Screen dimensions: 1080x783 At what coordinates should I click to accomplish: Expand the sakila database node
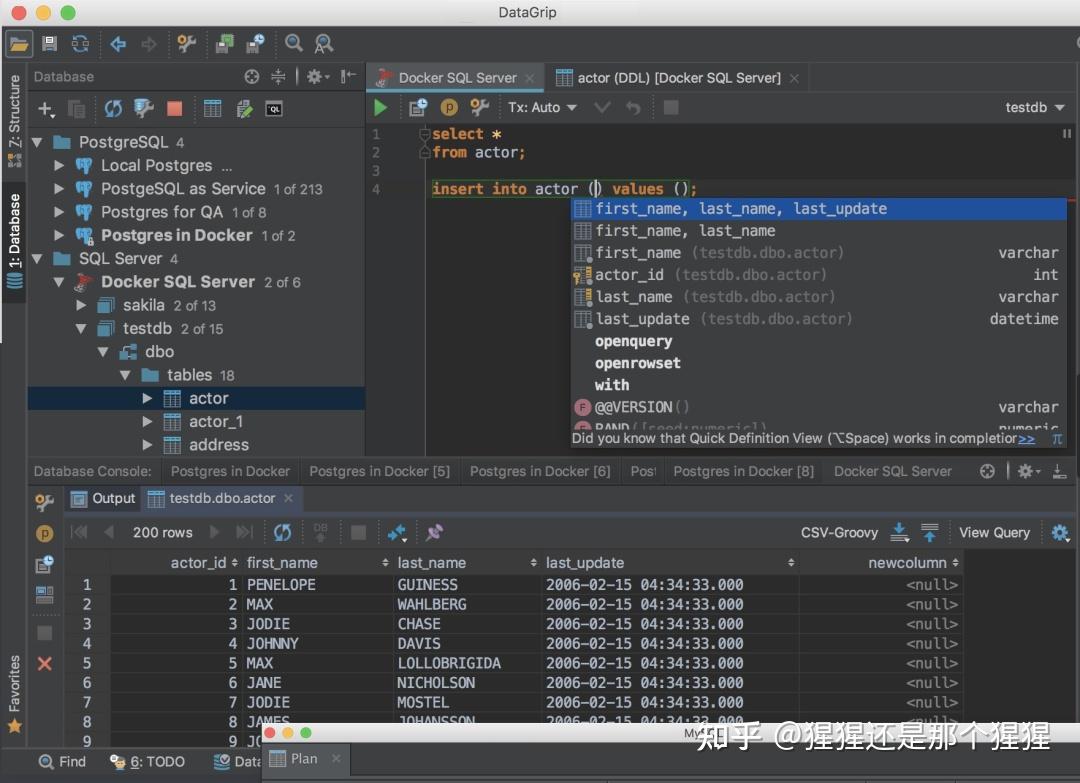click(x=82, y=305)
